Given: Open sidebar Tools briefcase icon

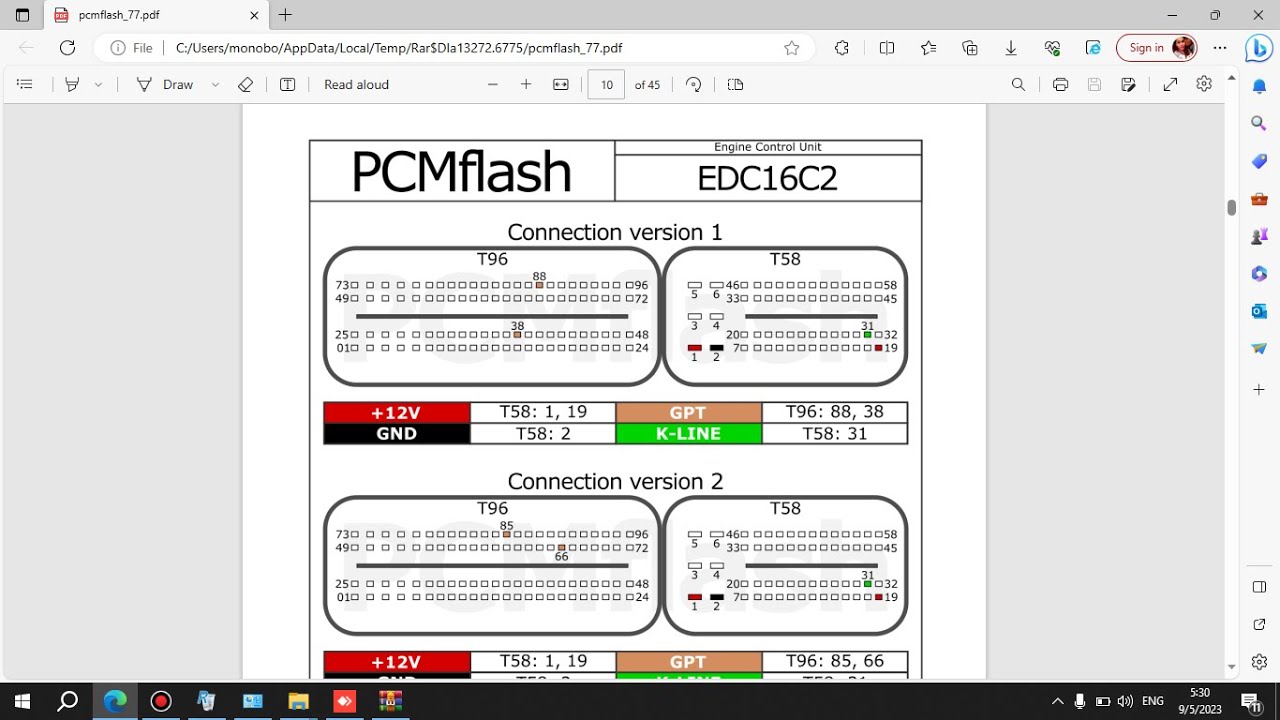Looking at the screenshot, I should [1259, 199].
